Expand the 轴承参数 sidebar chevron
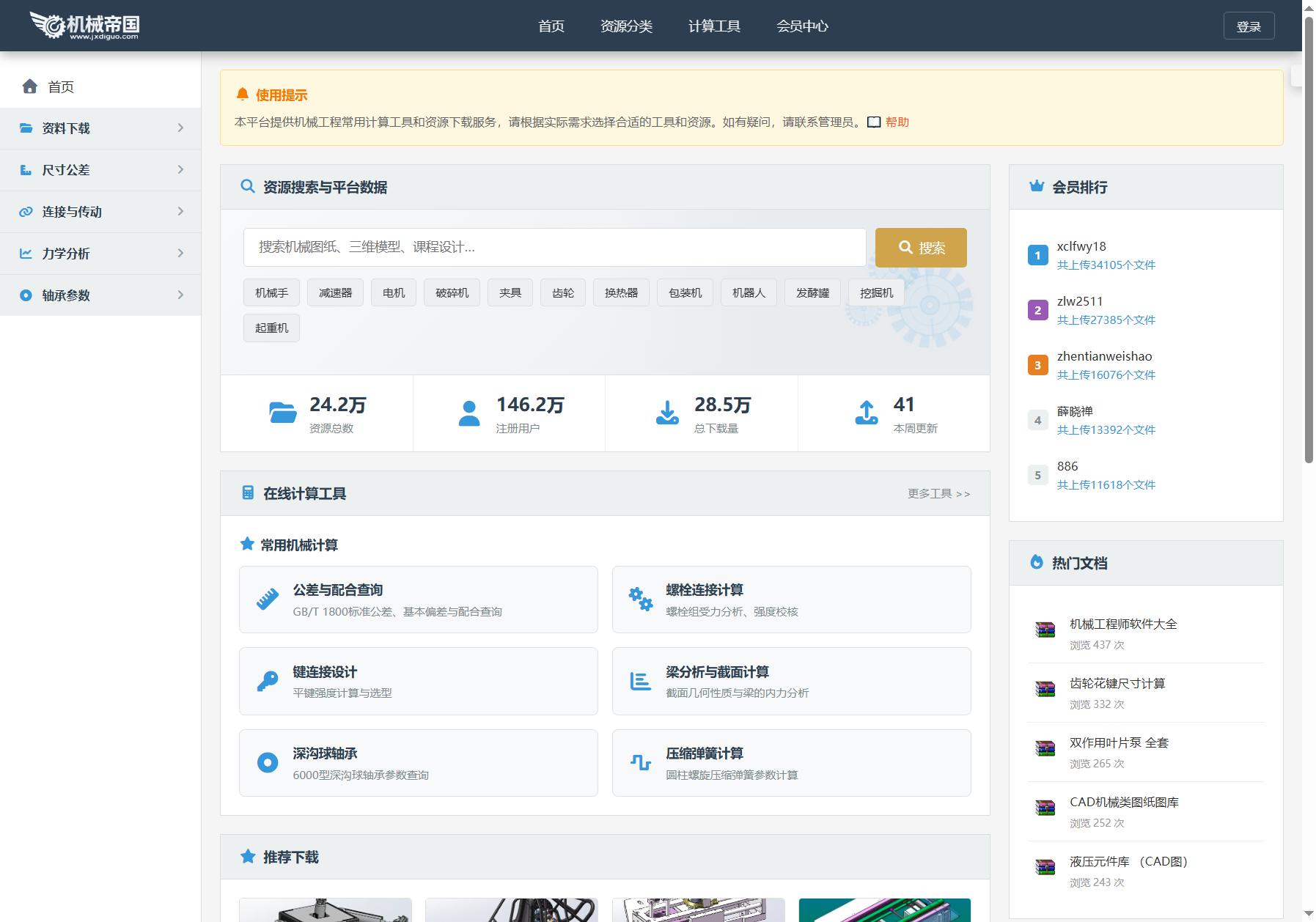The image size is (1316, 922). (180, 295)
